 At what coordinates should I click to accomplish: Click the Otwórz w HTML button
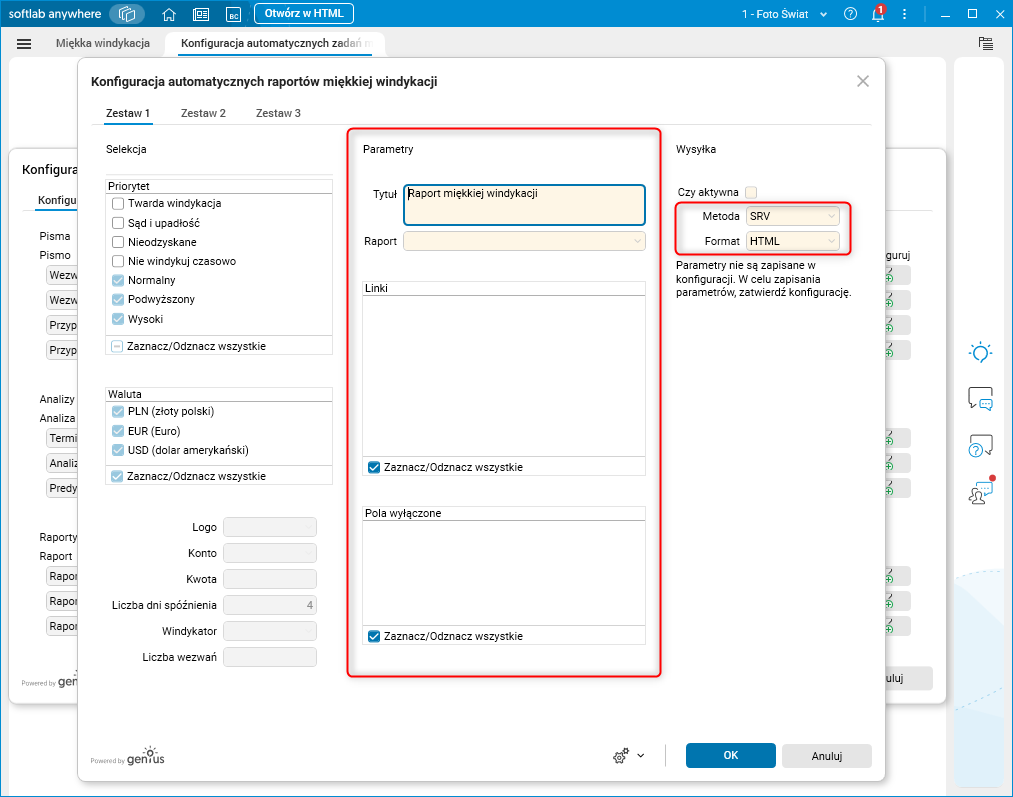[x=304, y=14]
